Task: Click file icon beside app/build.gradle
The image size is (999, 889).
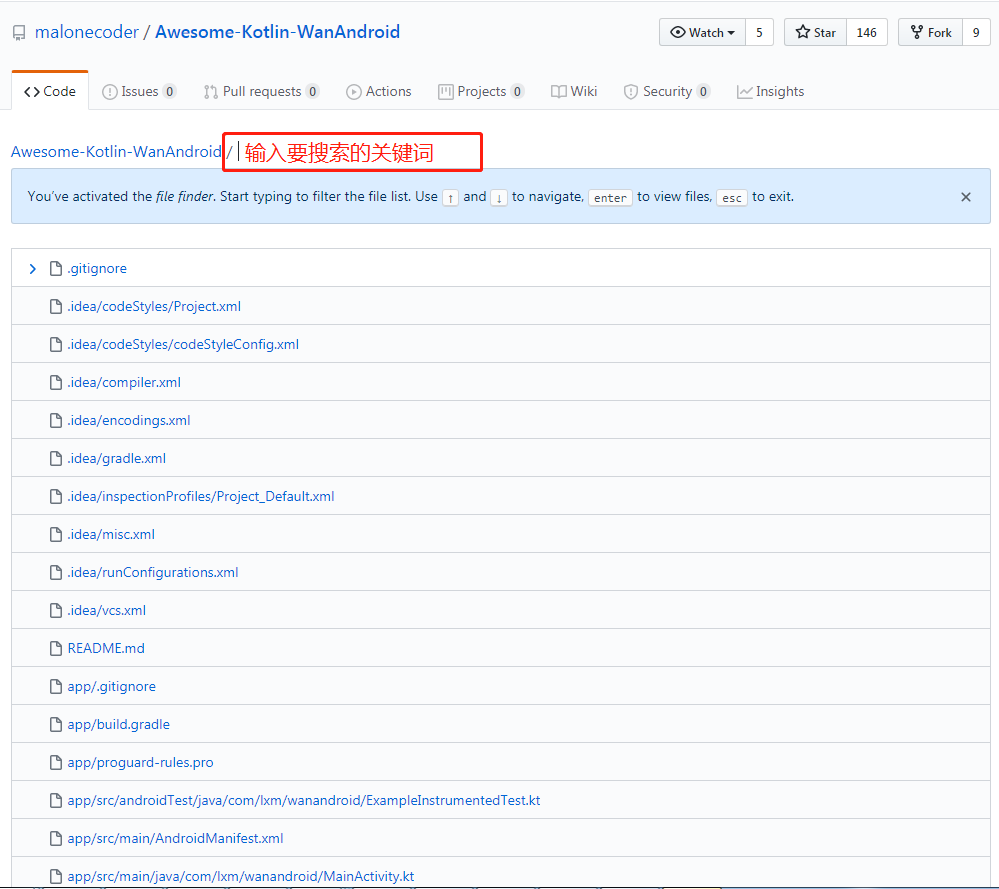Action: [56, 725]
